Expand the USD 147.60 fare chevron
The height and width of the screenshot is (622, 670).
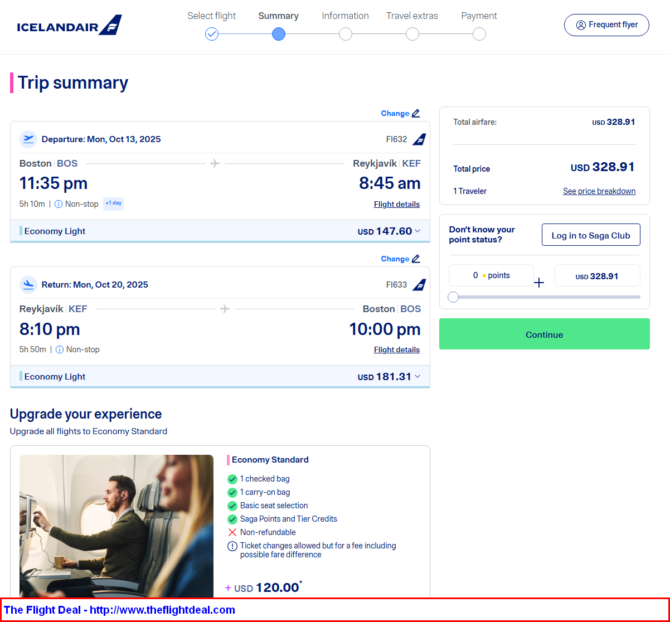click(x=417, y=231)
